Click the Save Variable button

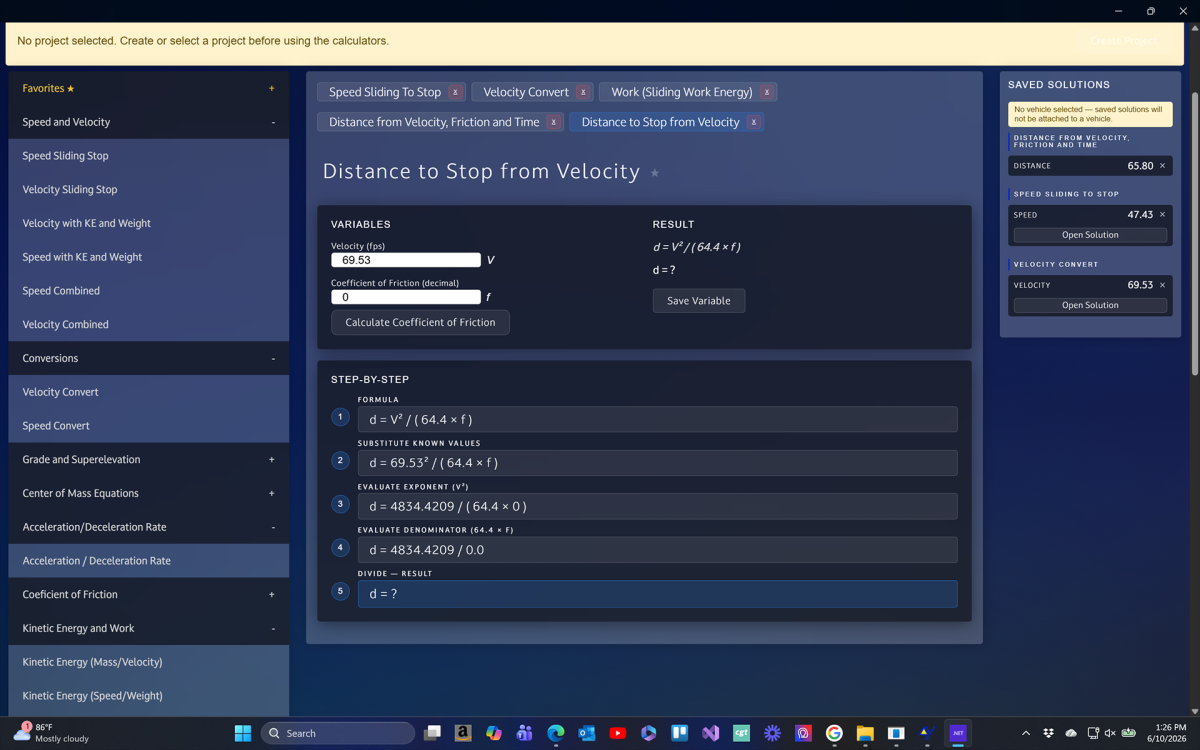point(699,301)
